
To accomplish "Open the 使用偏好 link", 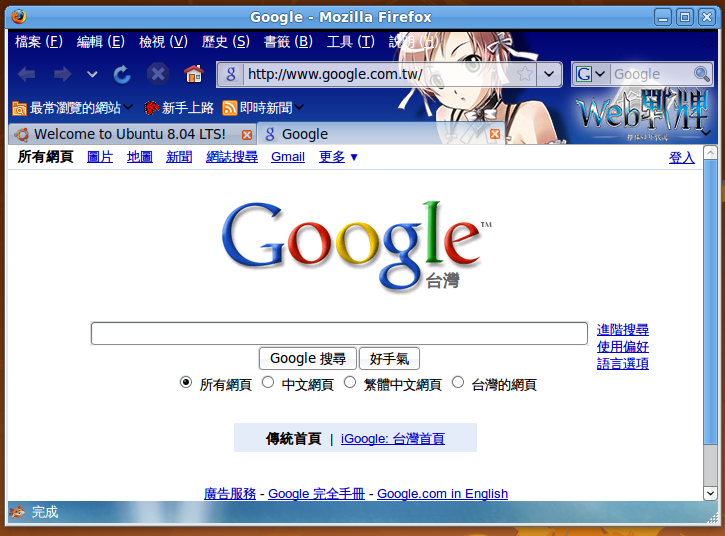I will 622,347.
